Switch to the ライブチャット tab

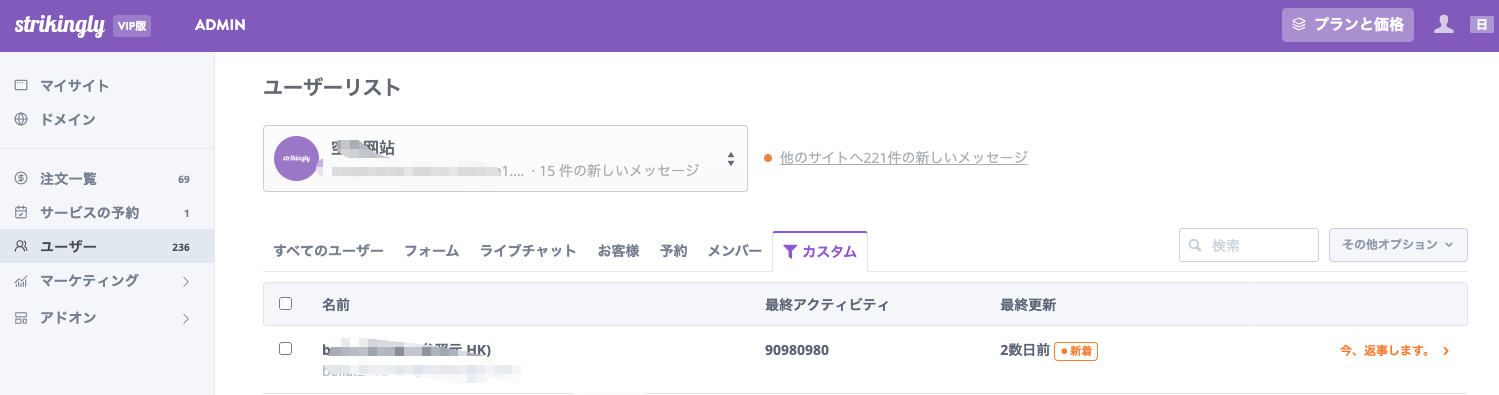[x=528, y=251]
